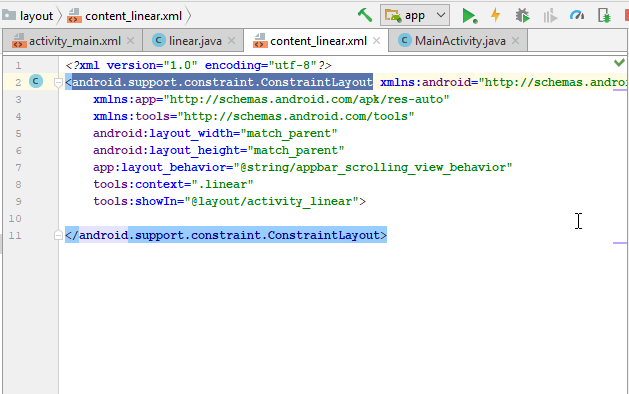Click the xmlns:app attribute on line 3
The image size is (629, 394).
point(271,100)
